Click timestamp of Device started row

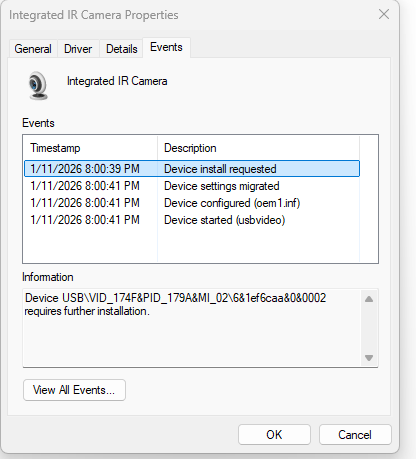tap(85, 220)
